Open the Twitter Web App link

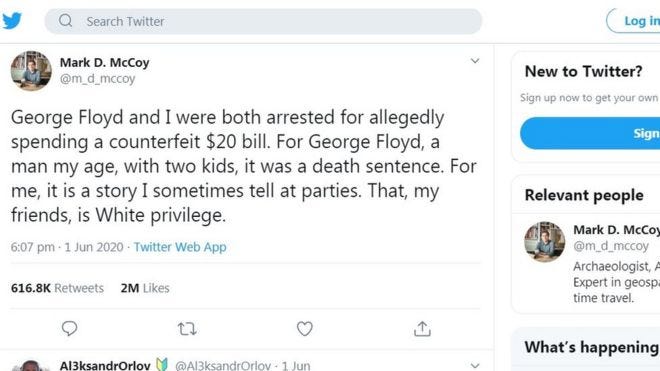[x=180, y=247]
